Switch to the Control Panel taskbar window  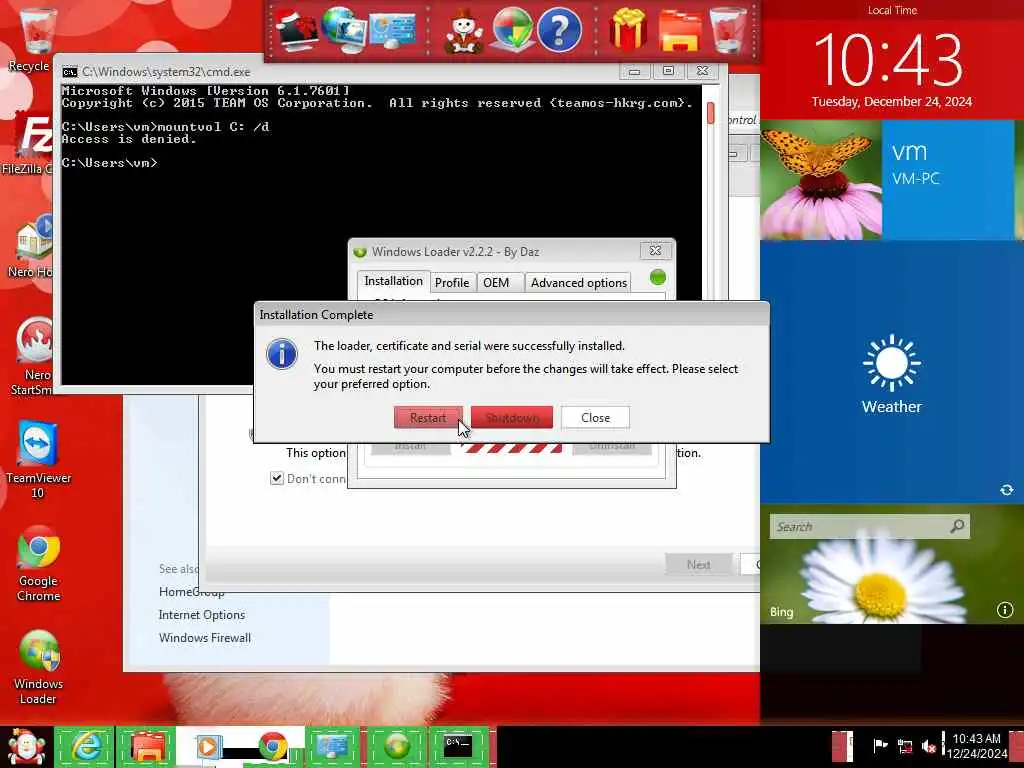click(333, 747)
